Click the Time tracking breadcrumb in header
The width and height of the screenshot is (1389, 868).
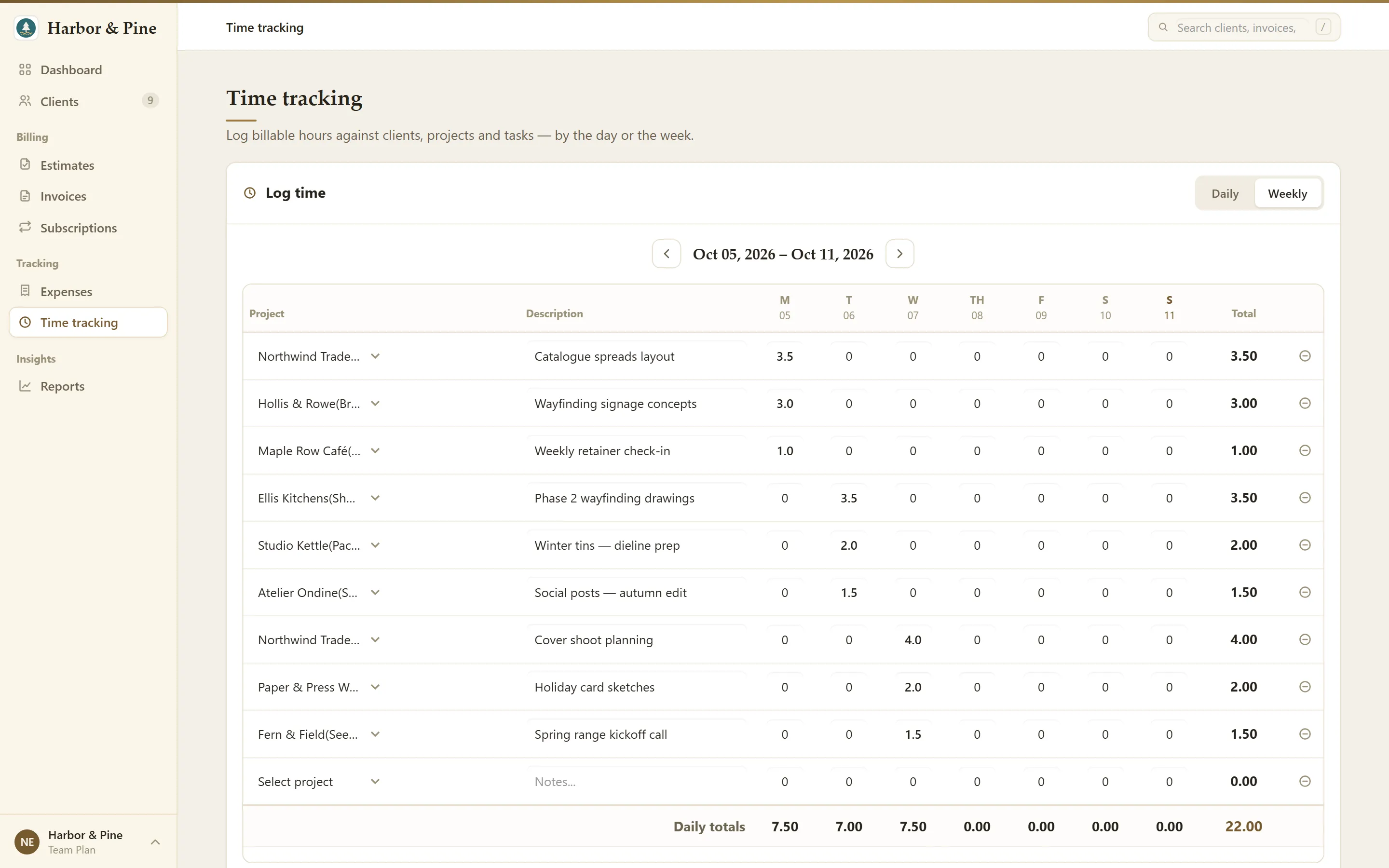tap(265, 27)
